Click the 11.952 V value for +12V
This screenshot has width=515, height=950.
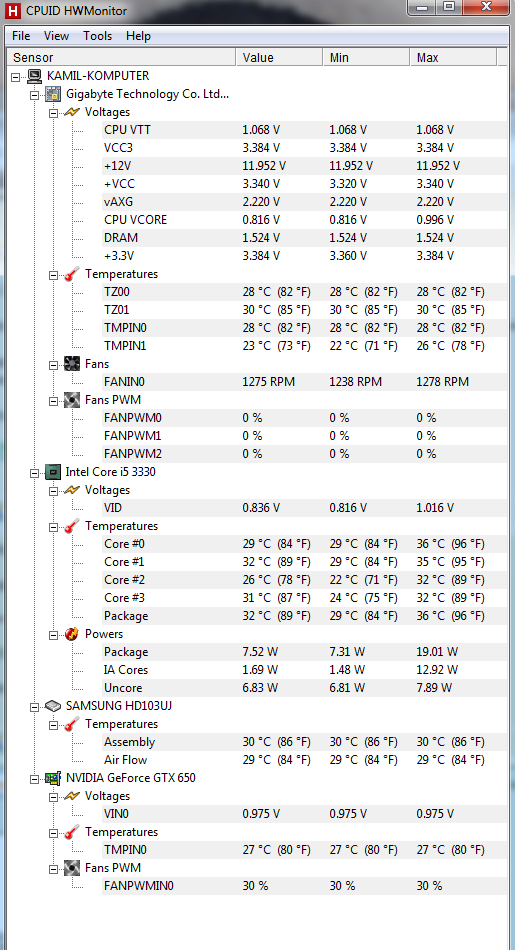(264, 166)
